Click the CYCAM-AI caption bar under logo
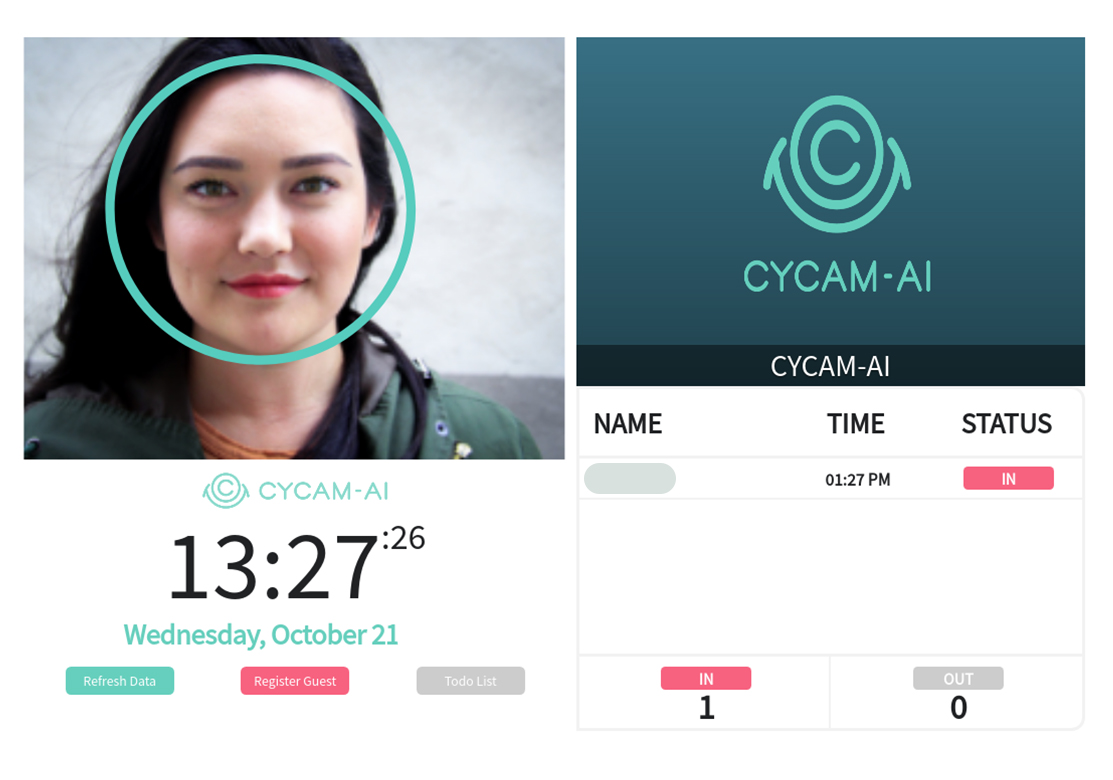The image size is (1113, 780). click(x=830, y=366)
